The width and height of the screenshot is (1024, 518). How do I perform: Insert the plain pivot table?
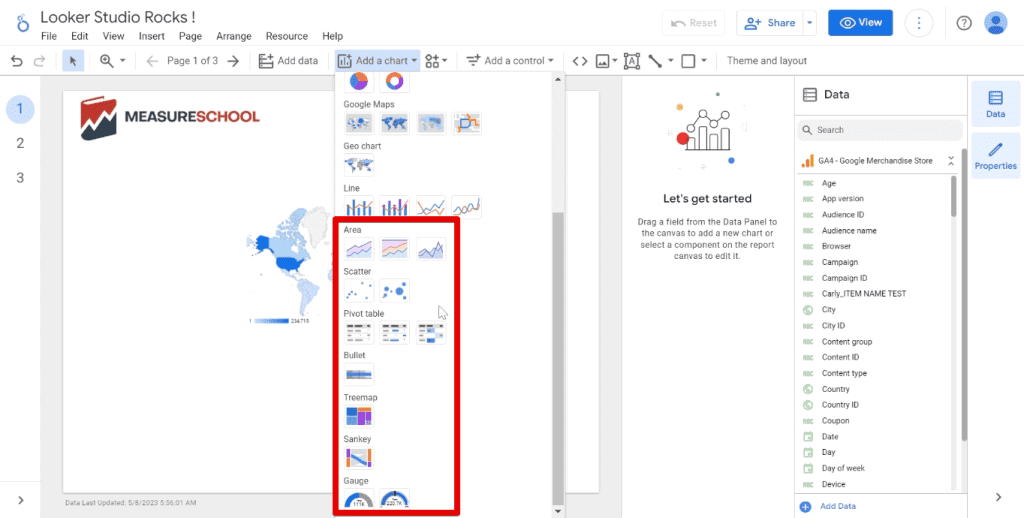(359, 332)
